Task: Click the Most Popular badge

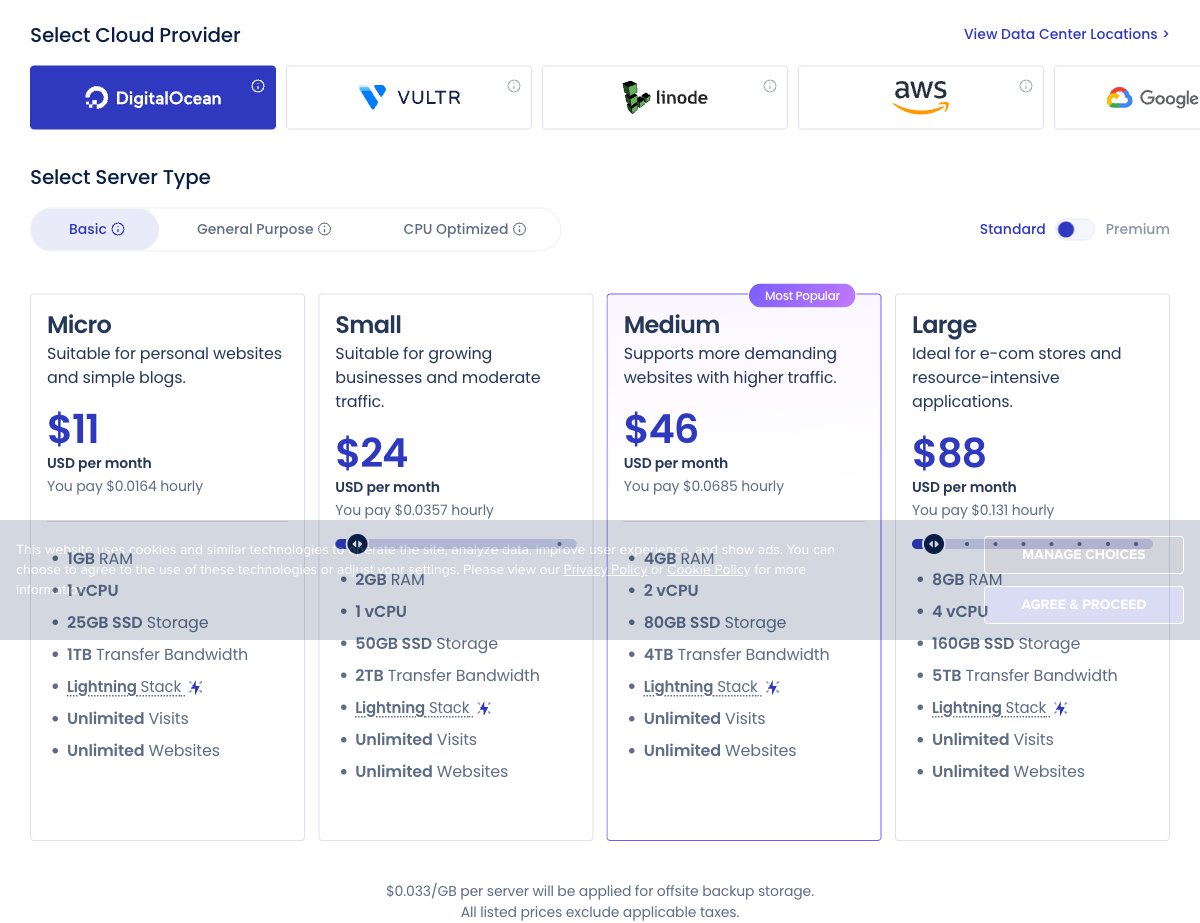Action: pos(802,296)
